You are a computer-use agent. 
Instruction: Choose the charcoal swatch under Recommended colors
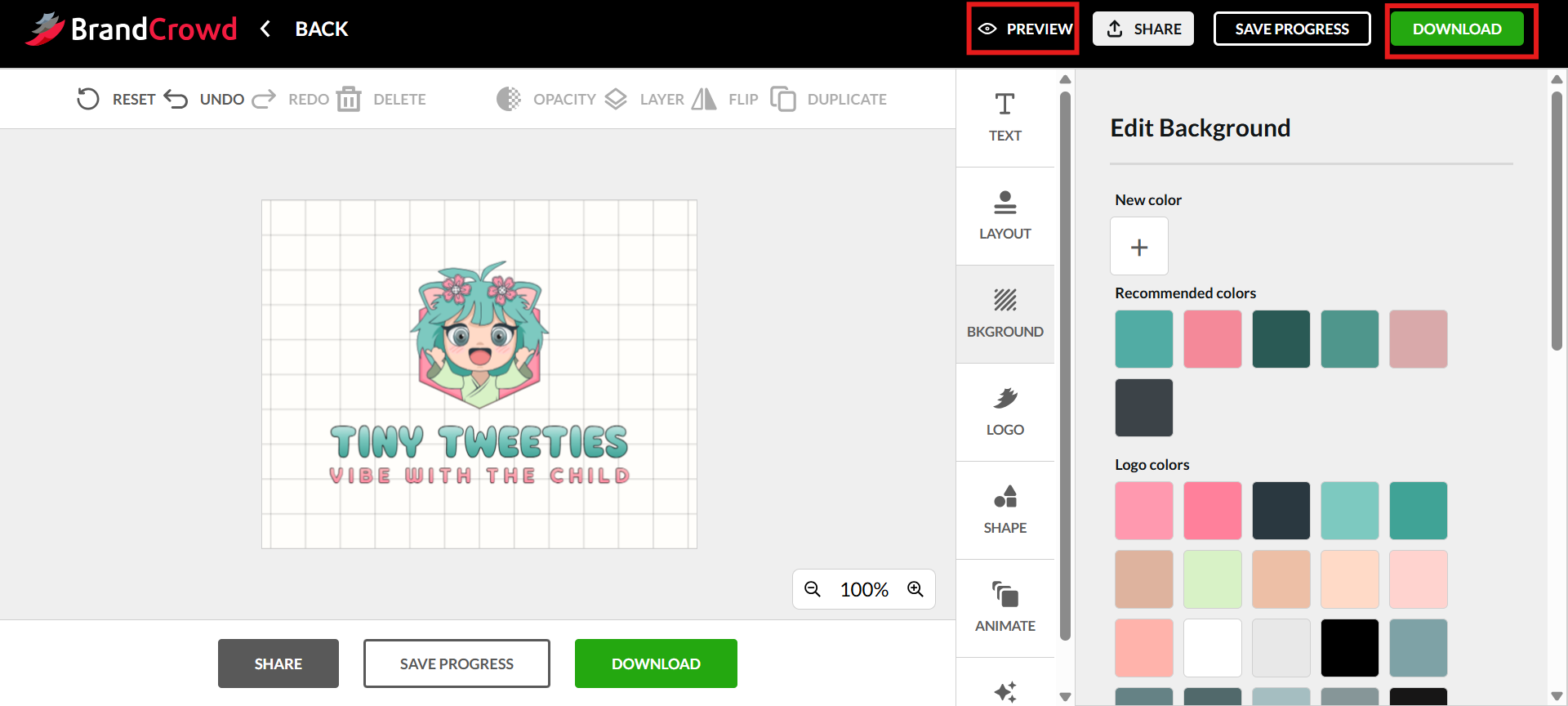(x=1144, y=408)
